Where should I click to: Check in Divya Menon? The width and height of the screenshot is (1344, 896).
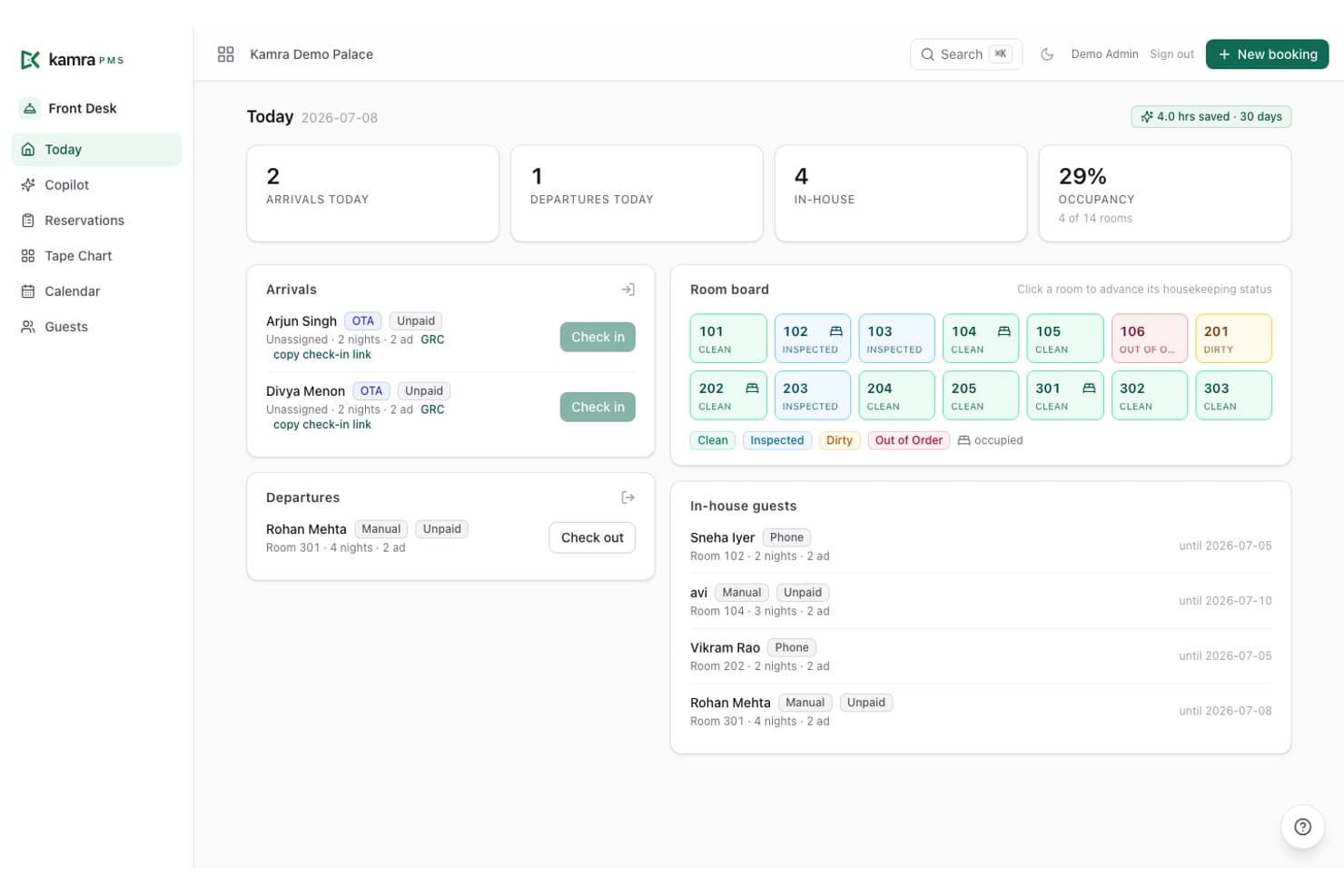coord(598,407)
